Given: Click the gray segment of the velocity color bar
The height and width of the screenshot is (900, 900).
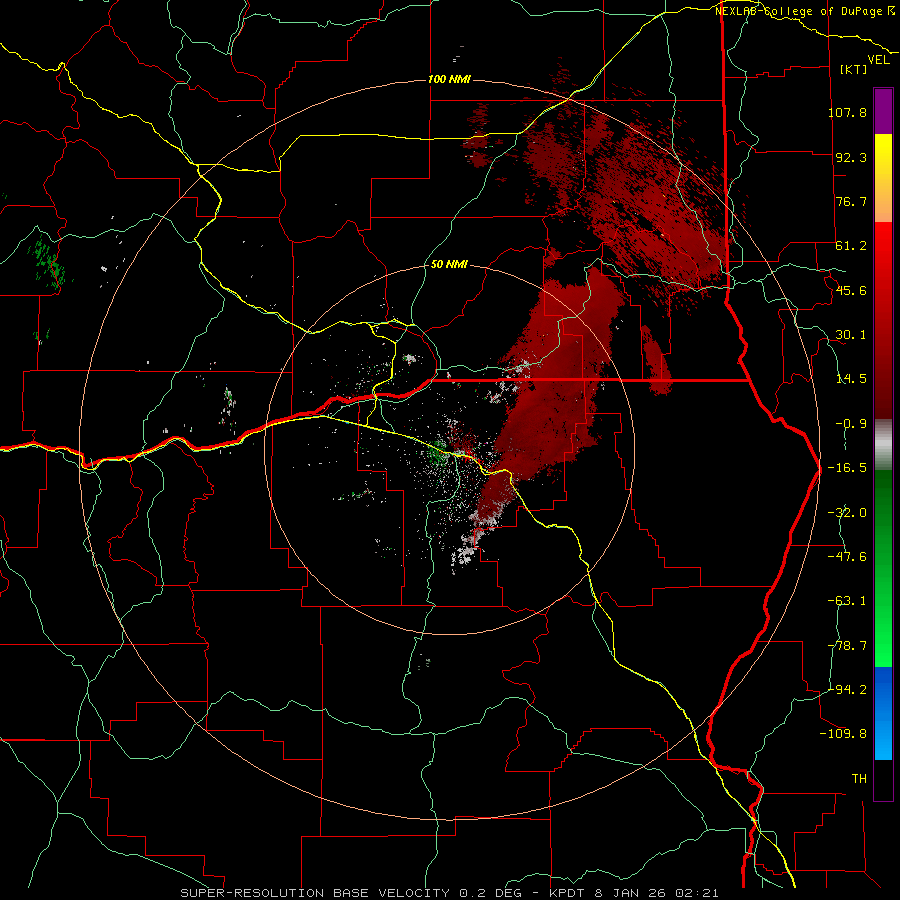Looking at the screenshot, I should tap(883, 445).
